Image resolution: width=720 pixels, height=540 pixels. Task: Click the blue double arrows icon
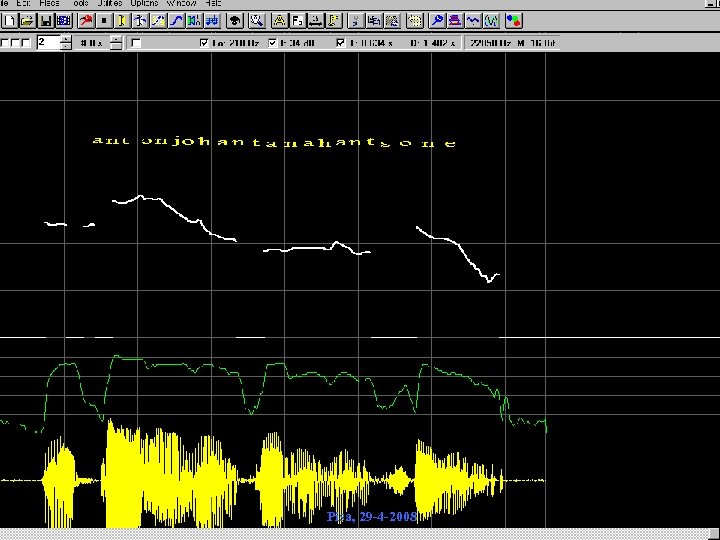coord(212,21)
